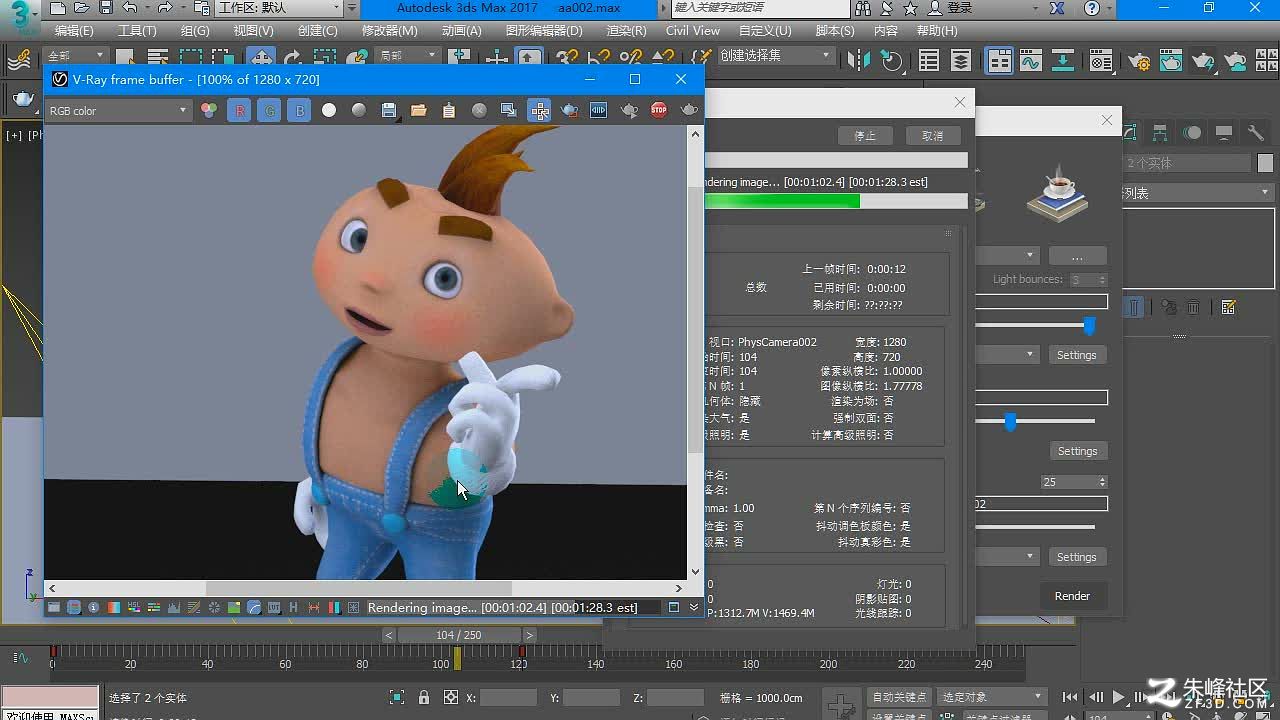Click the green rendering progress bar
This screenshot has width=1280, height=720.
pos(782,201)
